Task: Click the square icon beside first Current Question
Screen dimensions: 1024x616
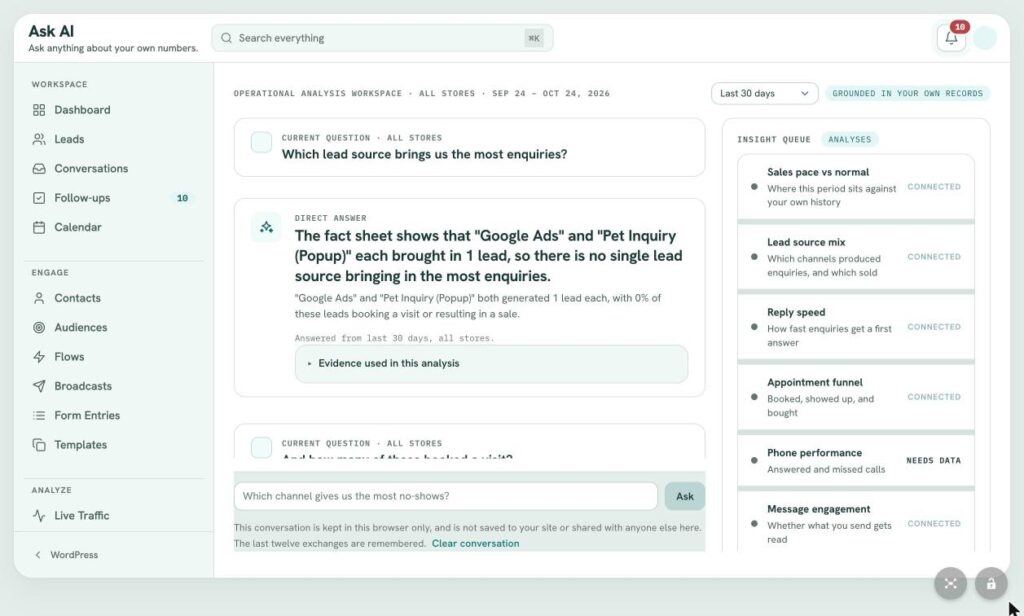Action: pyautogui.click(x=261, y=142)
